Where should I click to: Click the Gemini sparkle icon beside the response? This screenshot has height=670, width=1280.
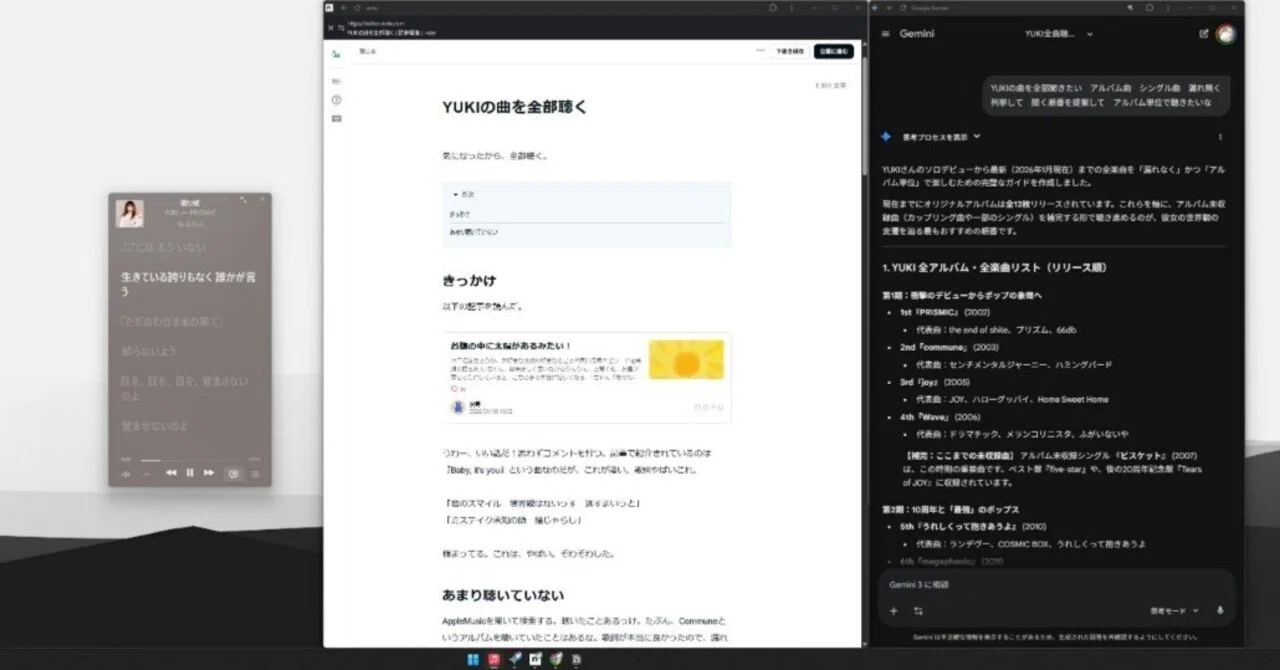click(886, 137)
